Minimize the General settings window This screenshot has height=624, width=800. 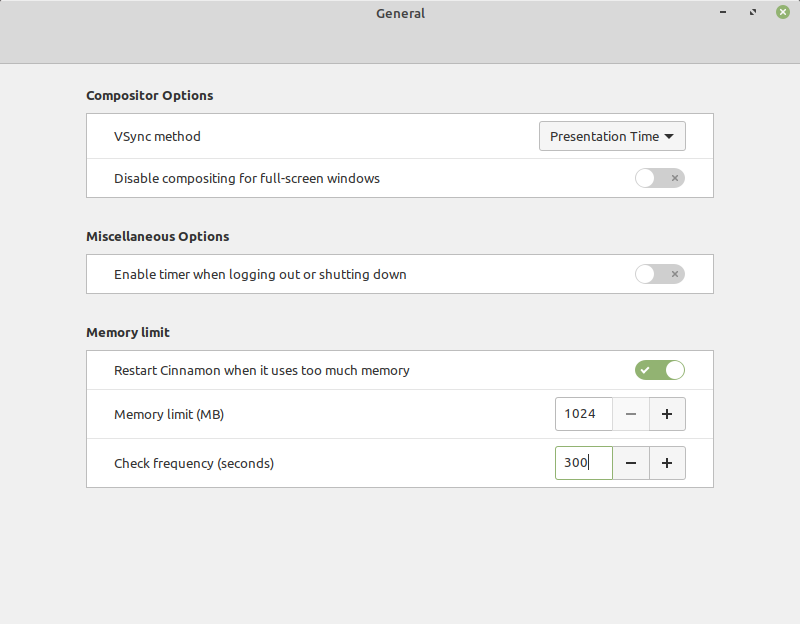click(x=722, y=13)
